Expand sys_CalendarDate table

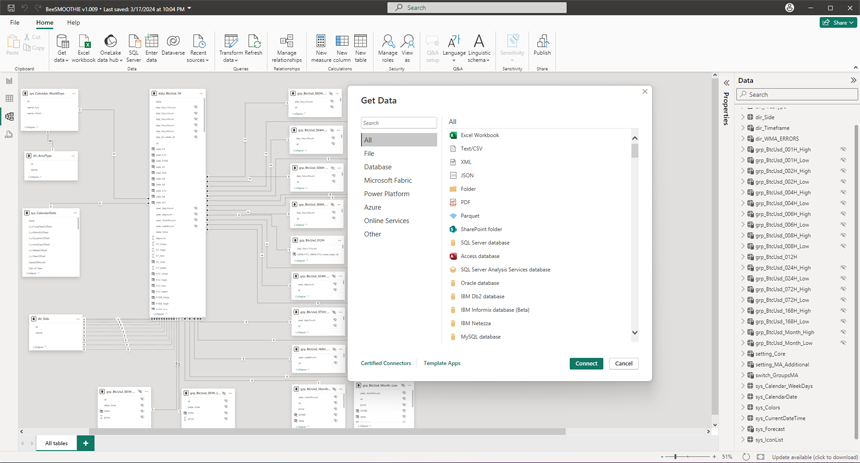point(743,397)
